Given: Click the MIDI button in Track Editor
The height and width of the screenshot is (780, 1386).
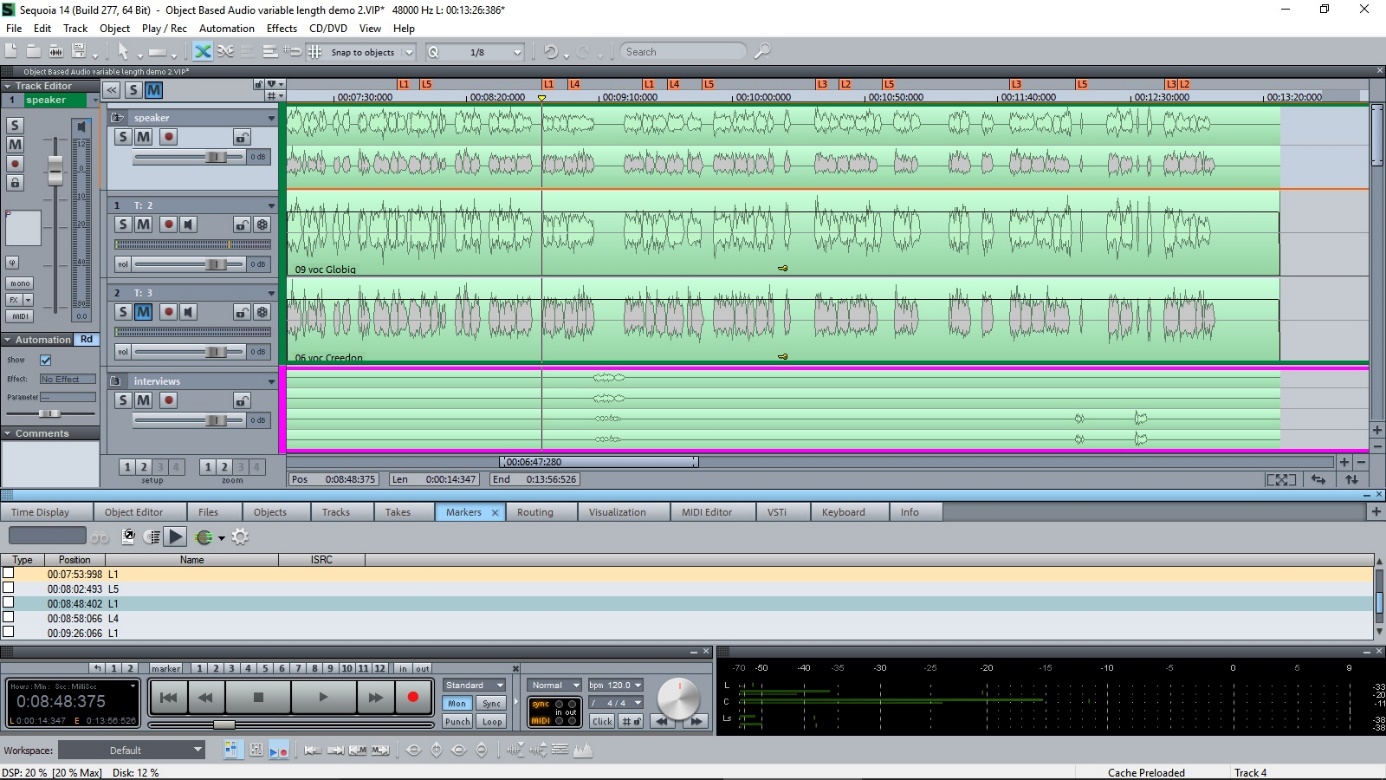Looking at the screenshot, I should (19, 316).
